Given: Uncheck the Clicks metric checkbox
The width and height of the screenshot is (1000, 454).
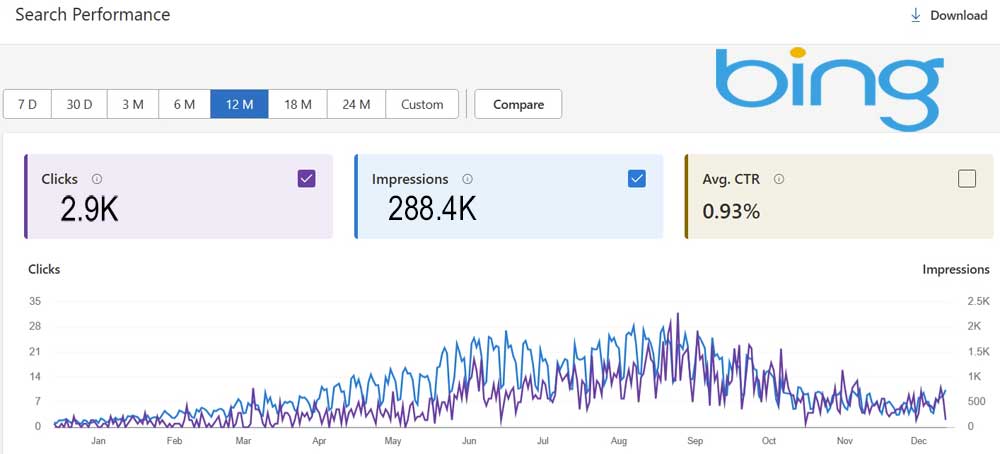Looking at the screenshot, I should tap(307, 179).
